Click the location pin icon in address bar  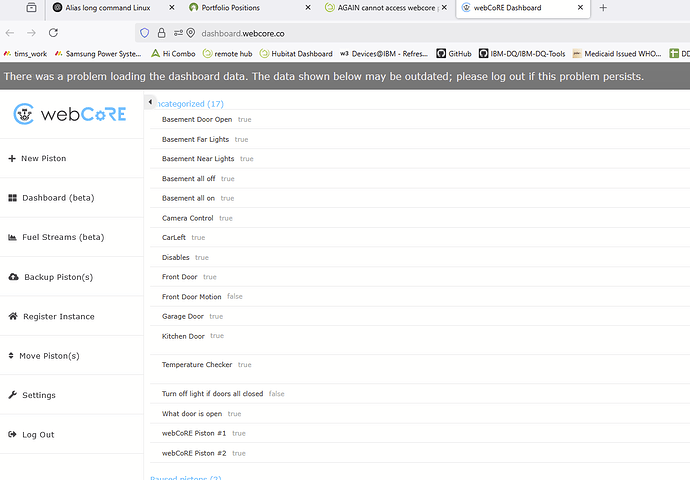click(191, 33)
